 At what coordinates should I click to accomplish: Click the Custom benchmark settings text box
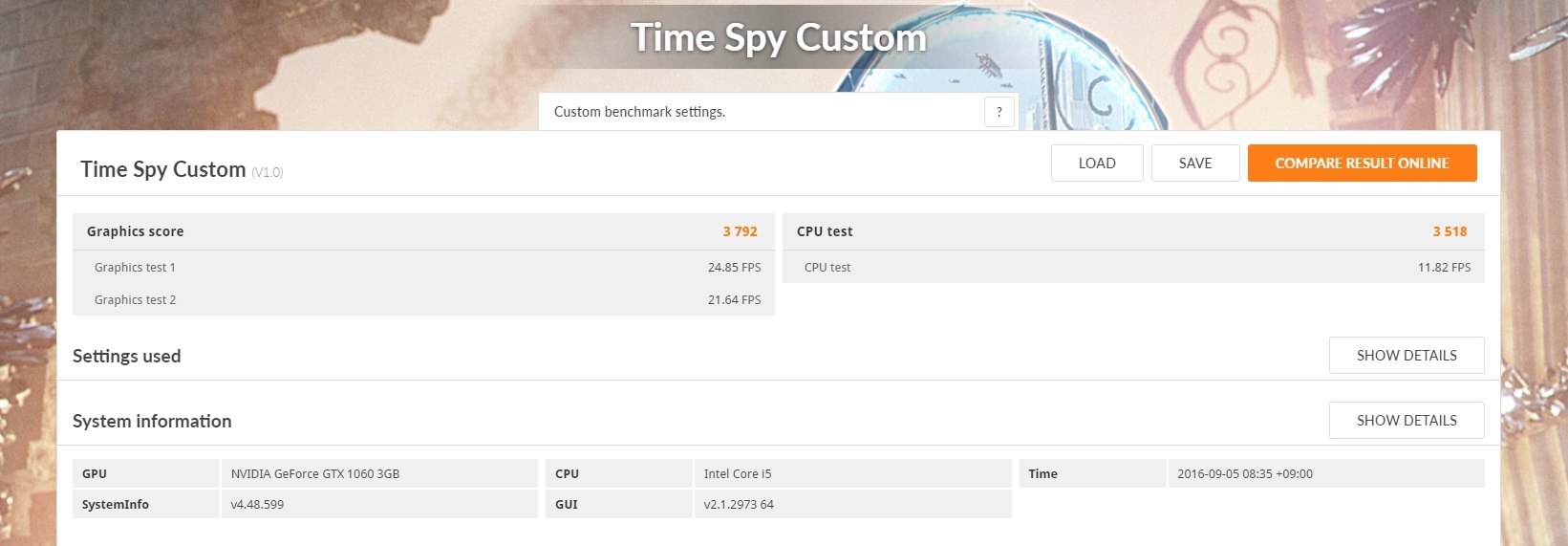778,112
